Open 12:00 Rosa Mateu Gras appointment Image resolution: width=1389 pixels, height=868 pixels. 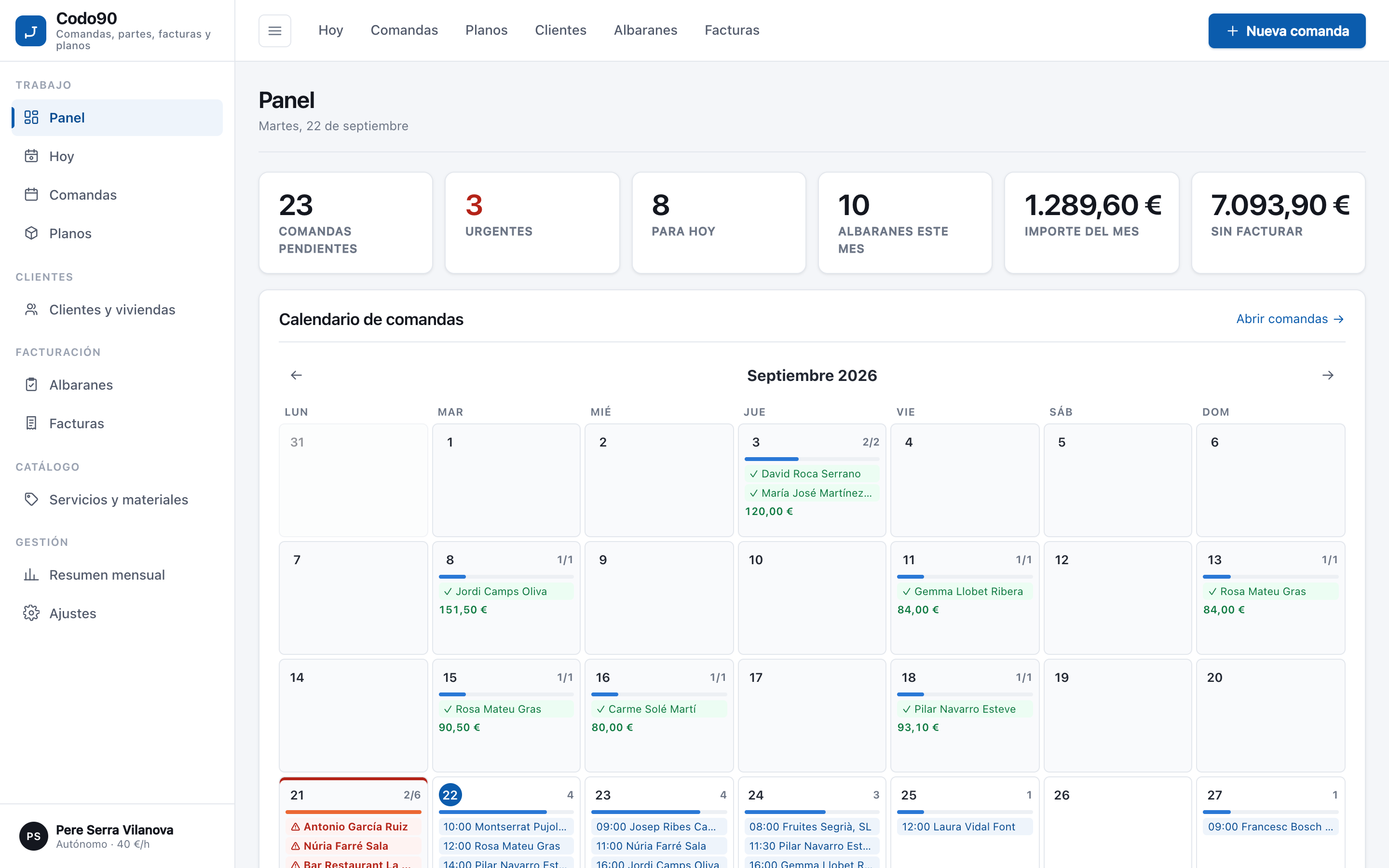click(505, 846)
